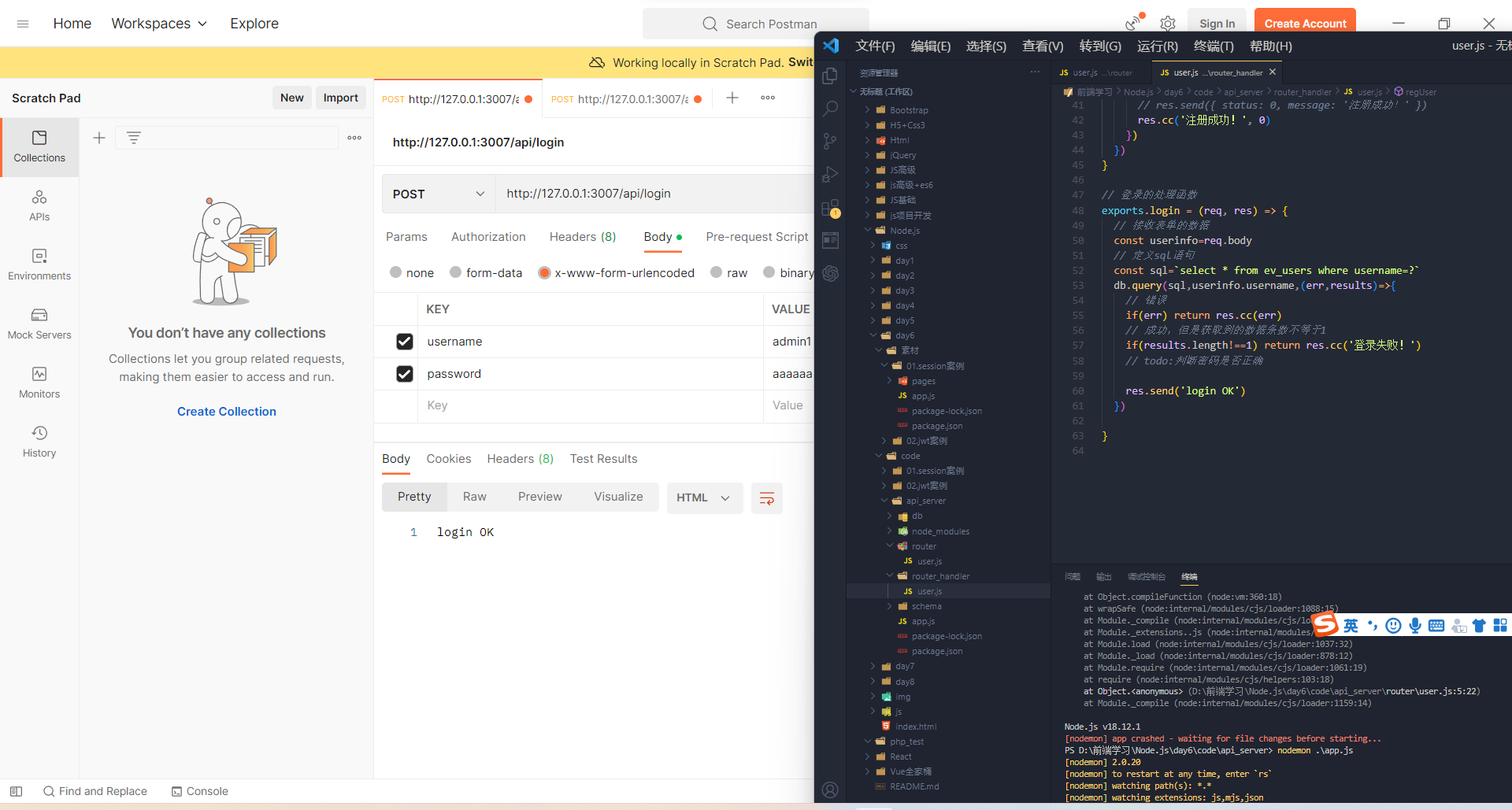
Task: Click plus icon to create new collection
Action: [99, 138]
